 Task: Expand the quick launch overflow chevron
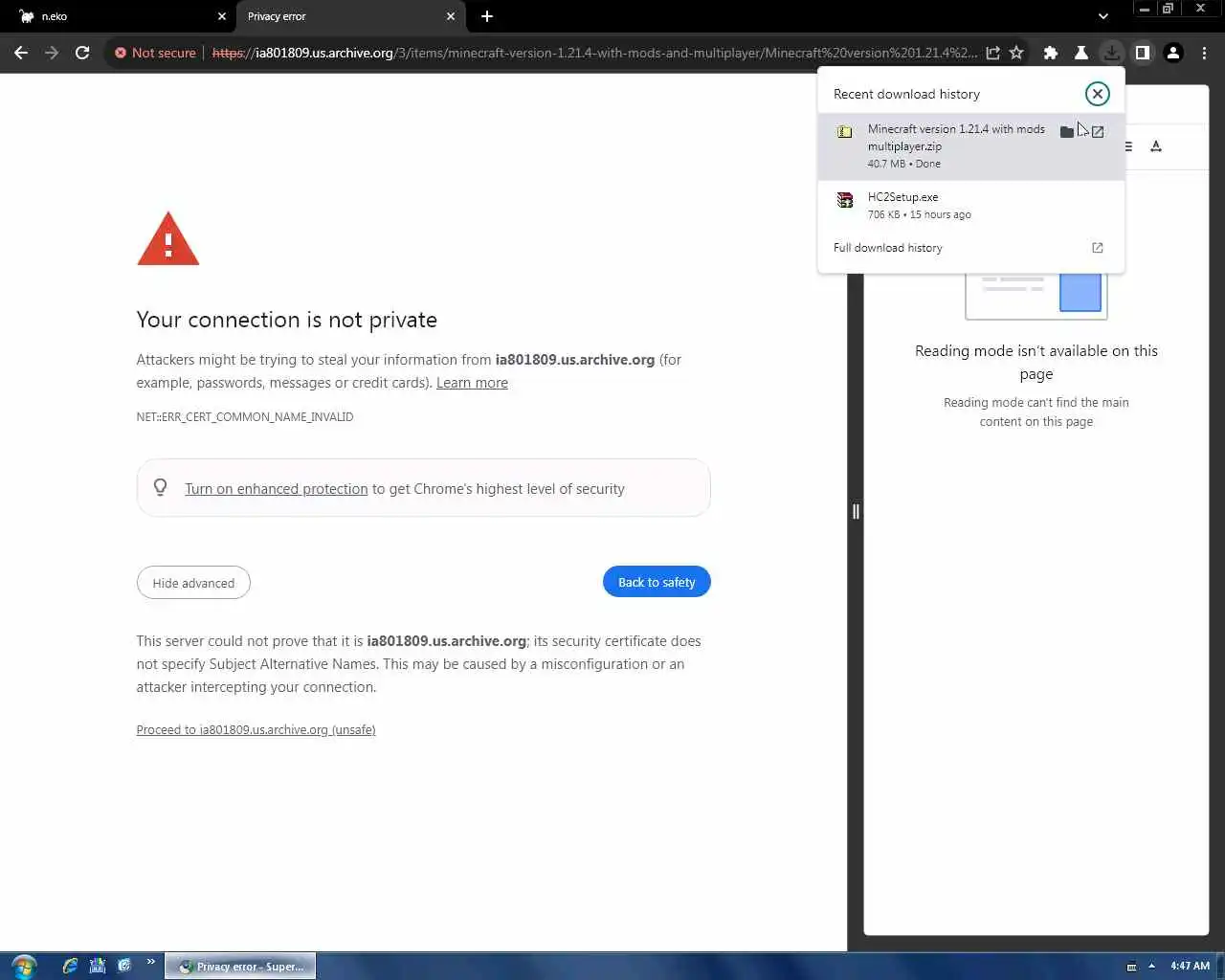[150, 963]
